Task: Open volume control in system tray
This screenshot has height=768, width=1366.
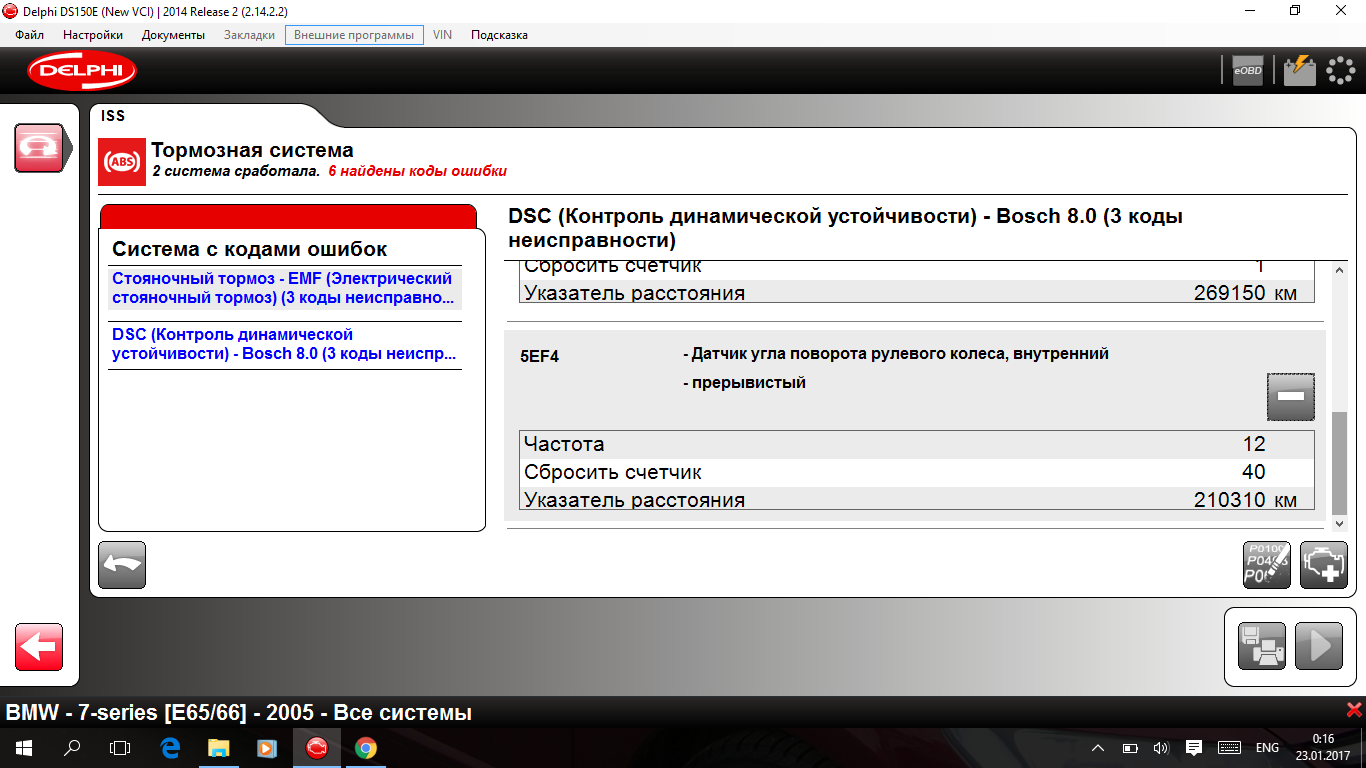Action: coord(1161,748)
